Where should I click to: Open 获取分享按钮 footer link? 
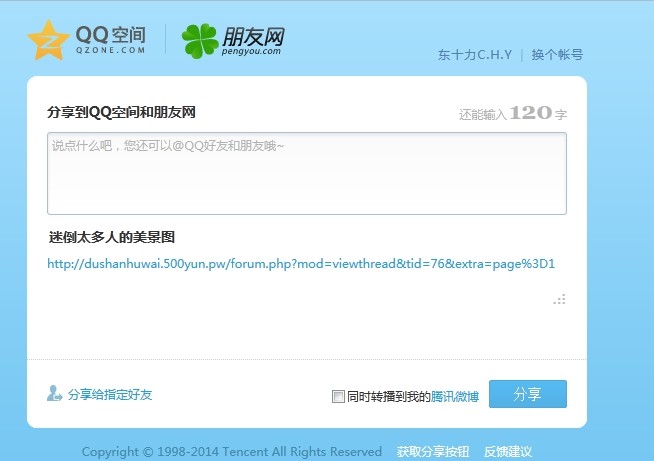coord(433,451)
